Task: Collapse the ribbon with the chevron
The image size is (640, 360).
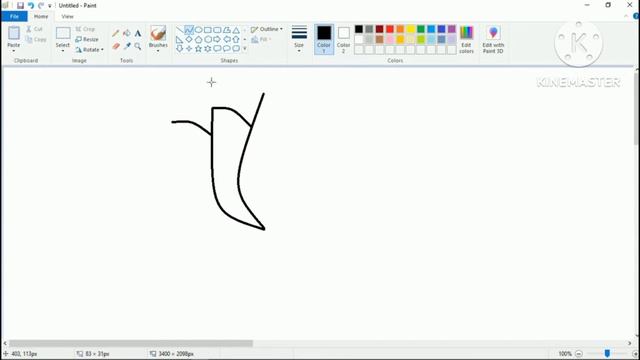Action: point(626,16)
